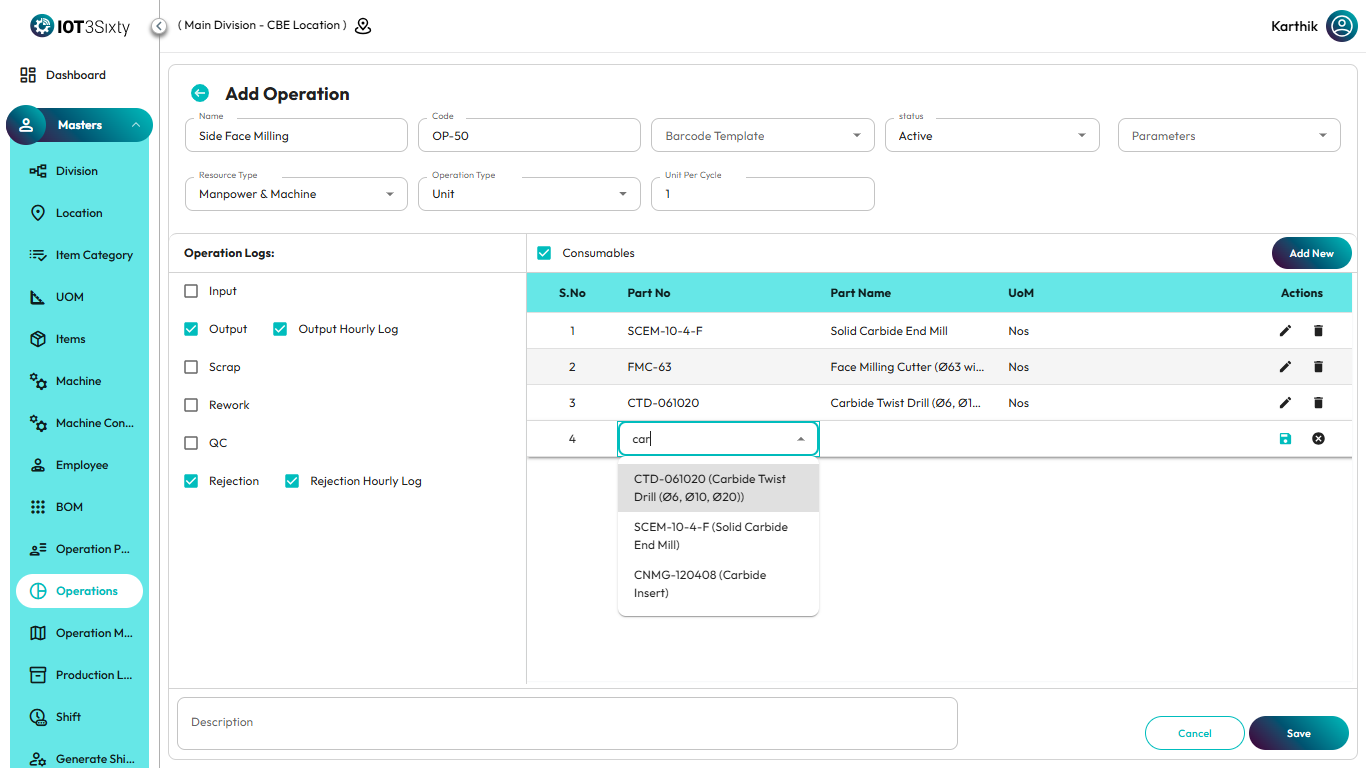Delete the CTD-061020 consumable row
This screenshot has height=768, width=1366.
click(x=1318, y=403)
